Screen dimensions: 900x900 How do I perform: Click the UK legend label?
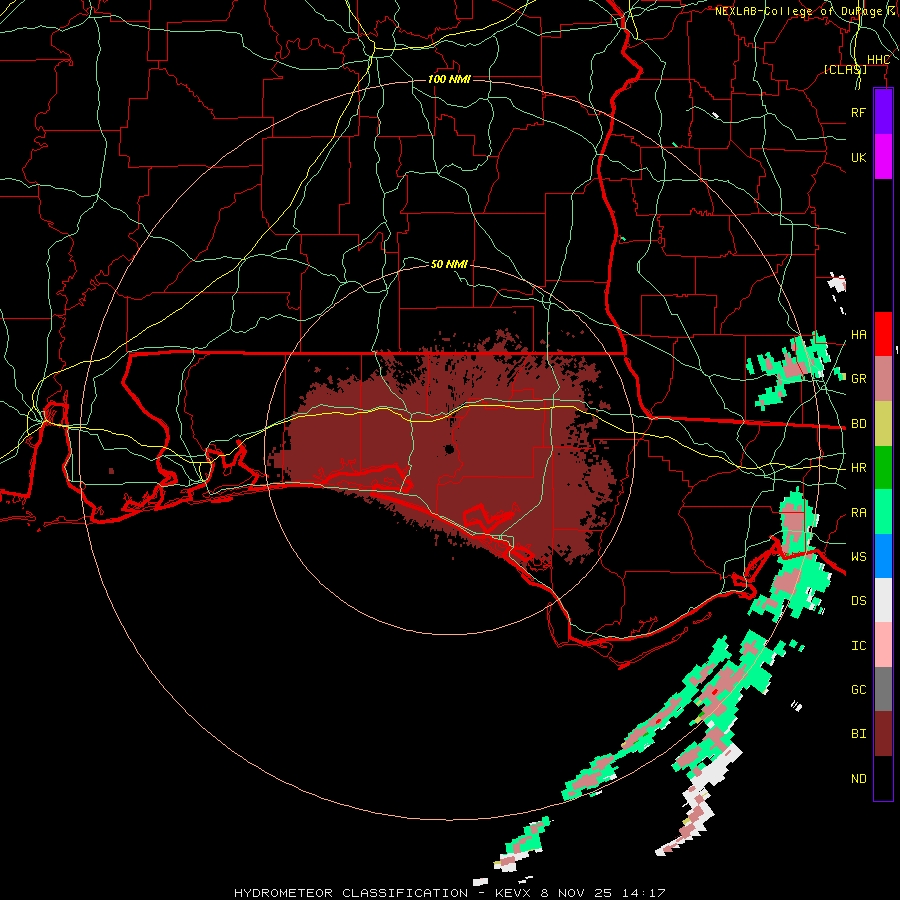point(858,157)
